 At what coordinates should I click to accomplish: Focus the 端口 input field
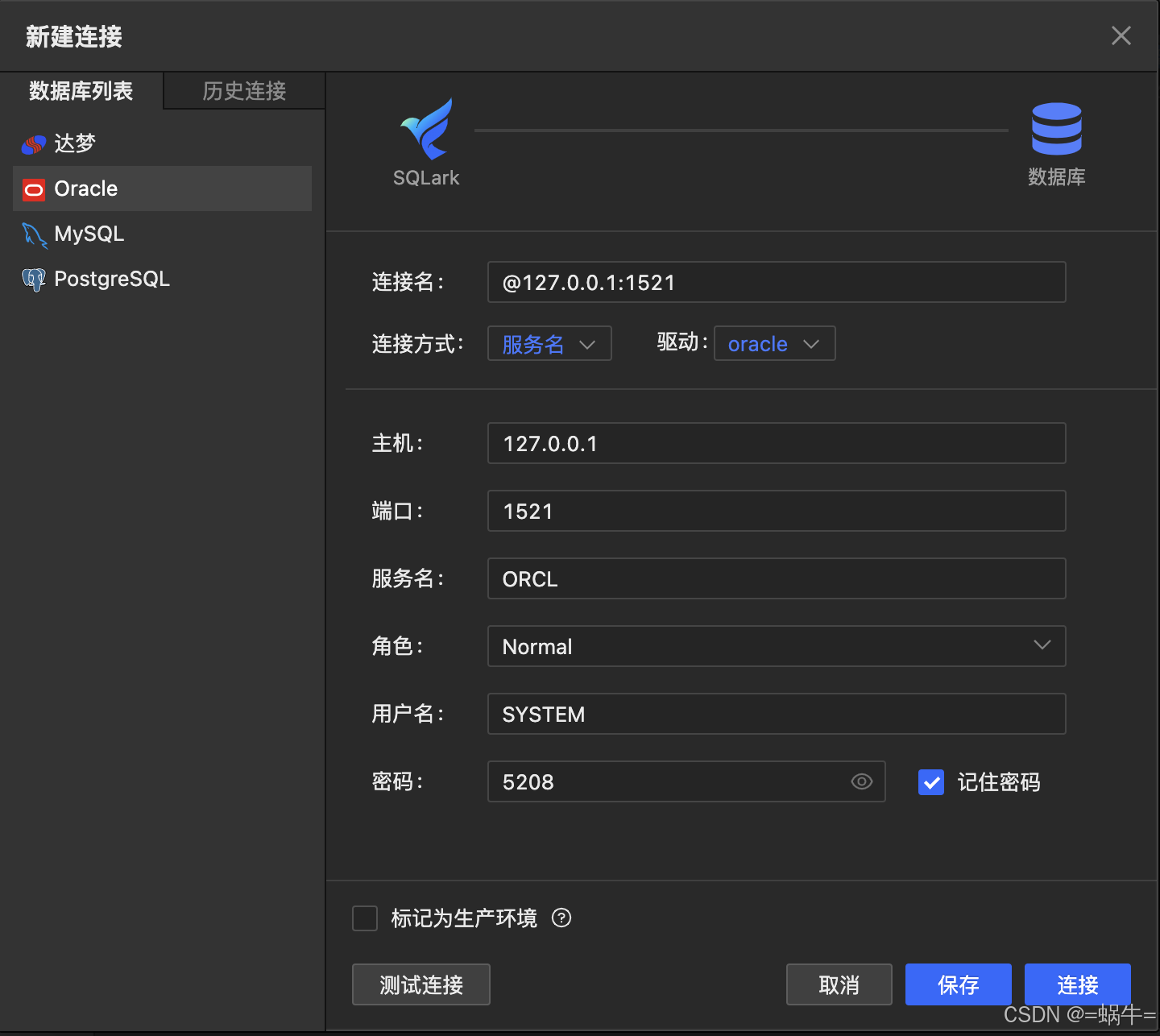click(x=777, y=511)
